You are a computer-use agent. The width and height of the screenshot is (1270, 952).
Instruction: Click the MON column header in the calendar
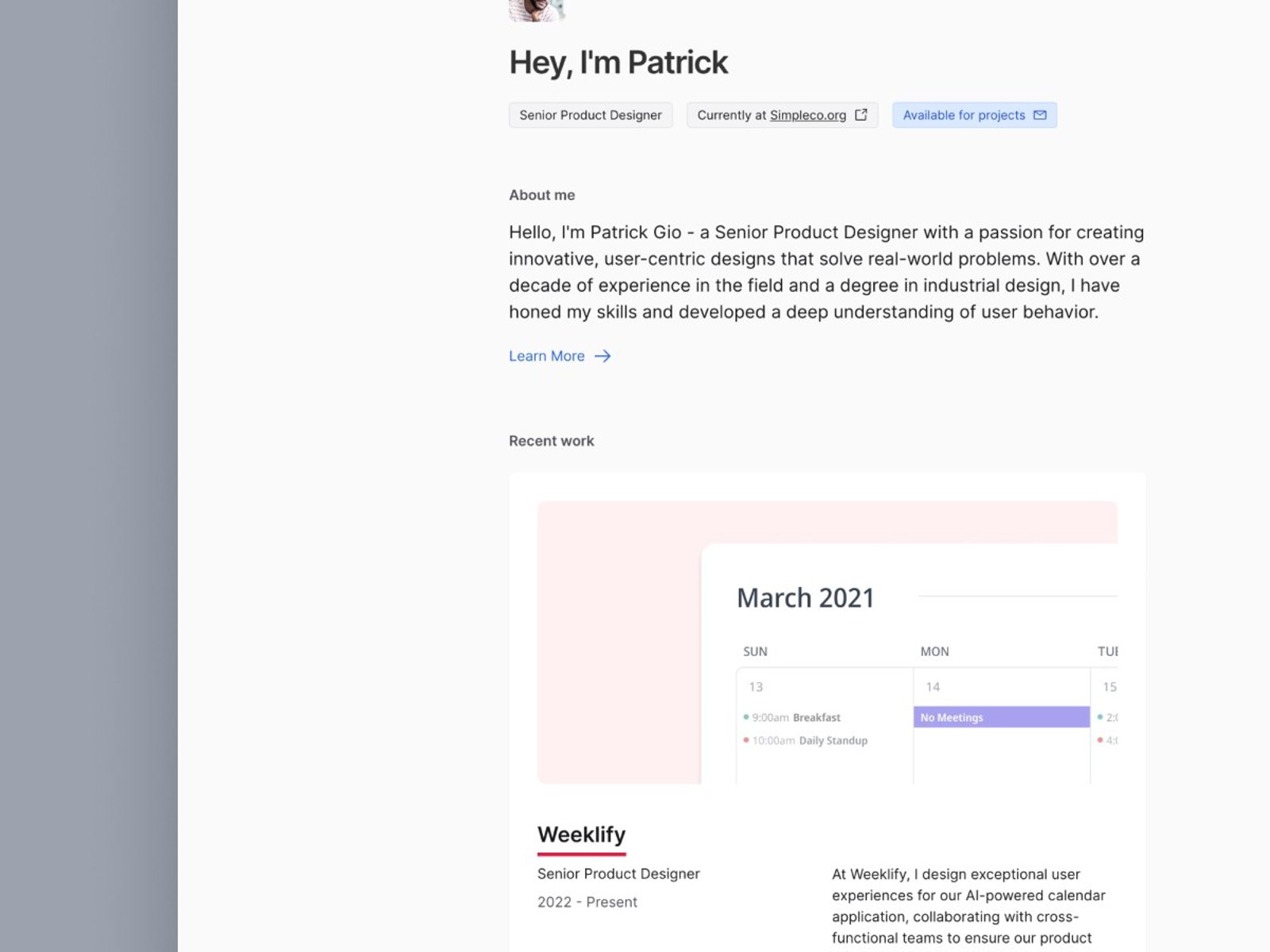tap(934, 651)
